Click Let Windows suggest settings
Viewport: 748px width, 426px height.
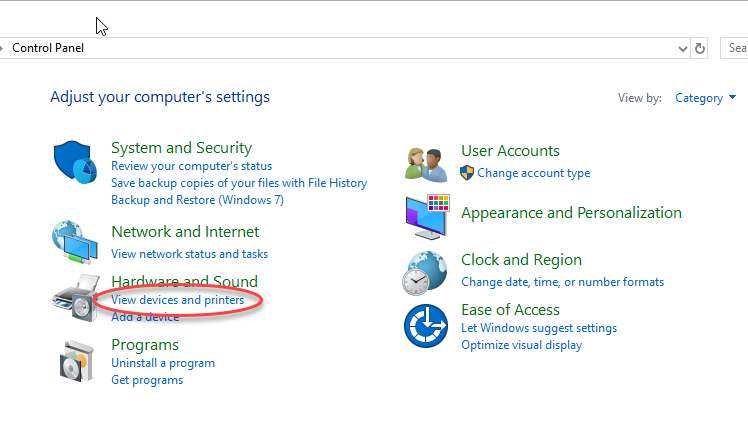pyautogui.click(x=539, y=328)
